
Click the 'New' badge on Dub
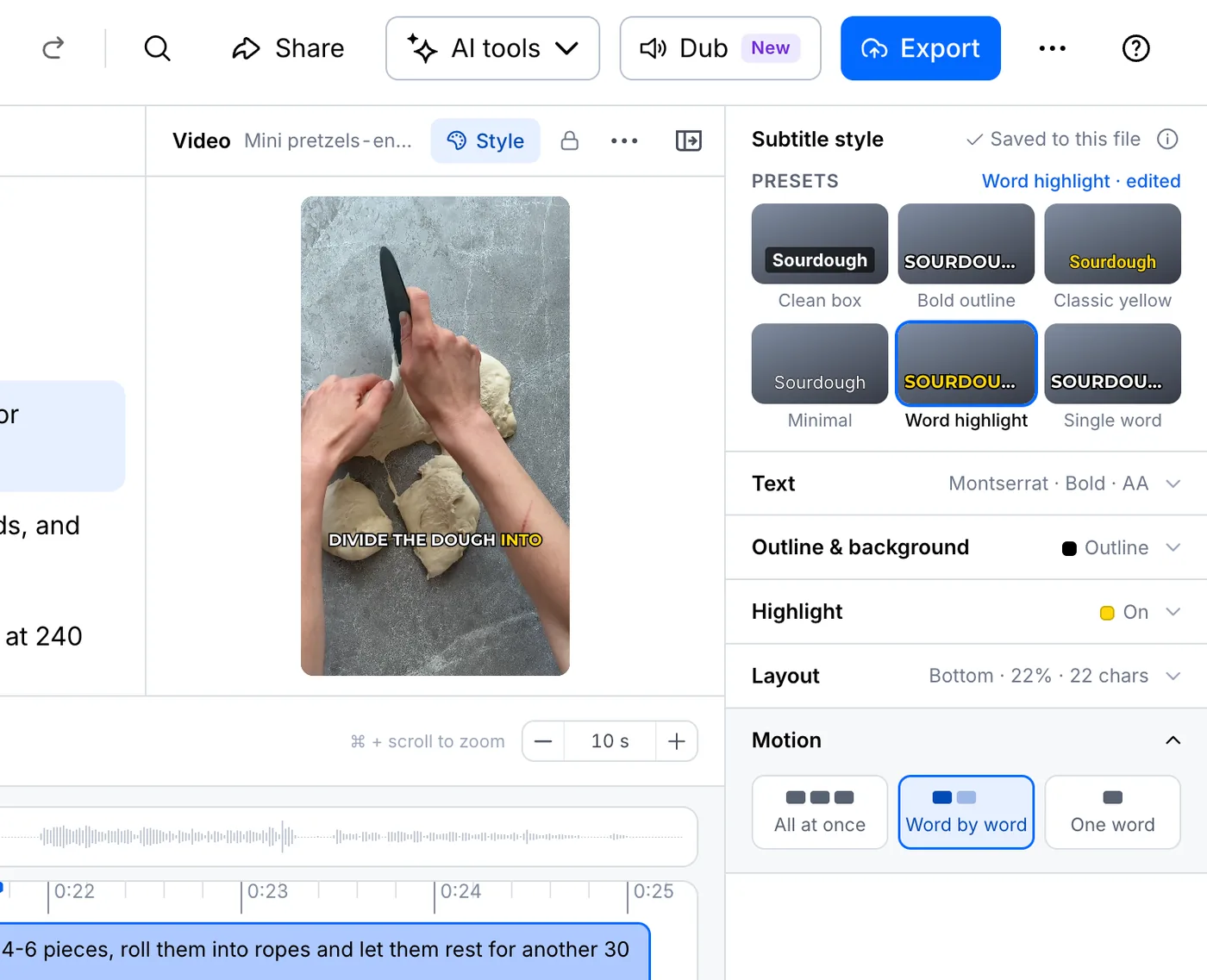tap(770, 48)
